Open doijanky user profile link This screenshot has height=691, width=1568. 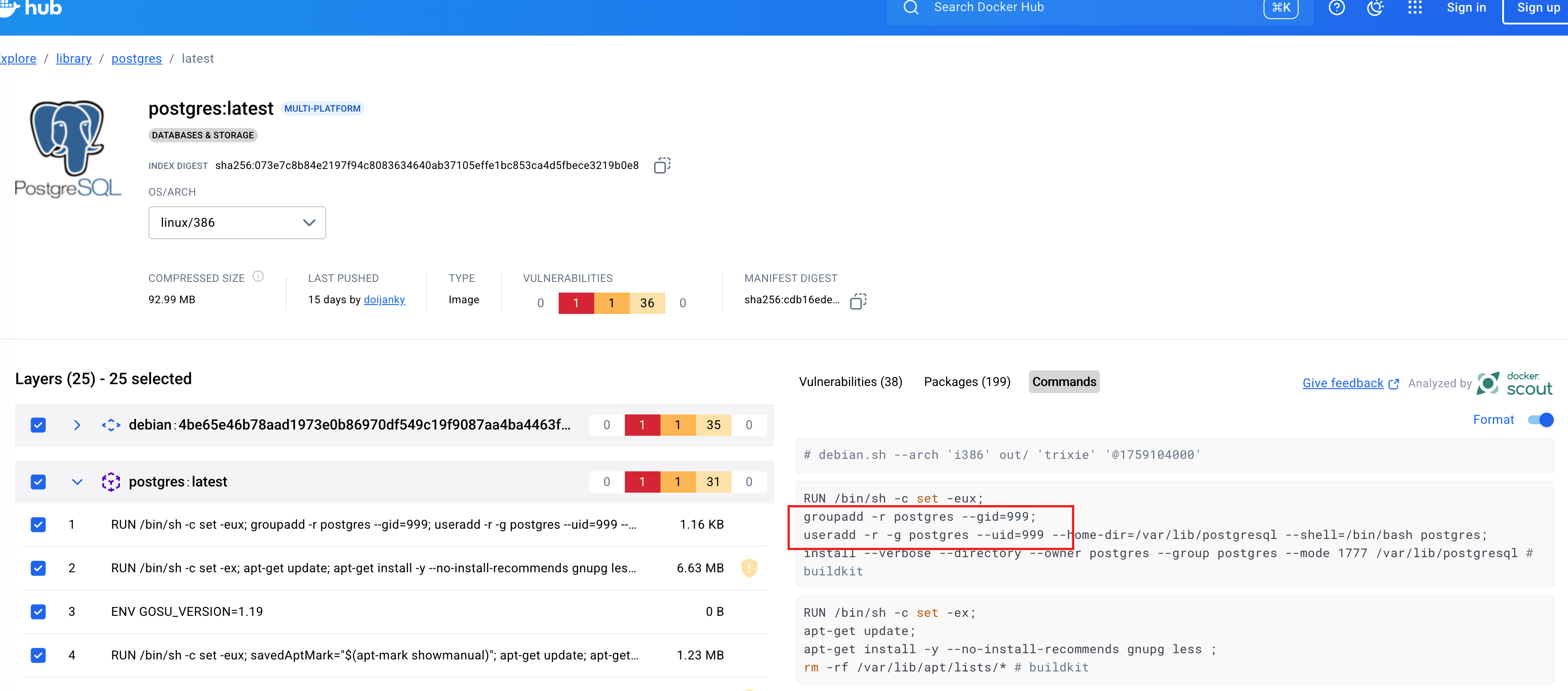click(384, 300)
